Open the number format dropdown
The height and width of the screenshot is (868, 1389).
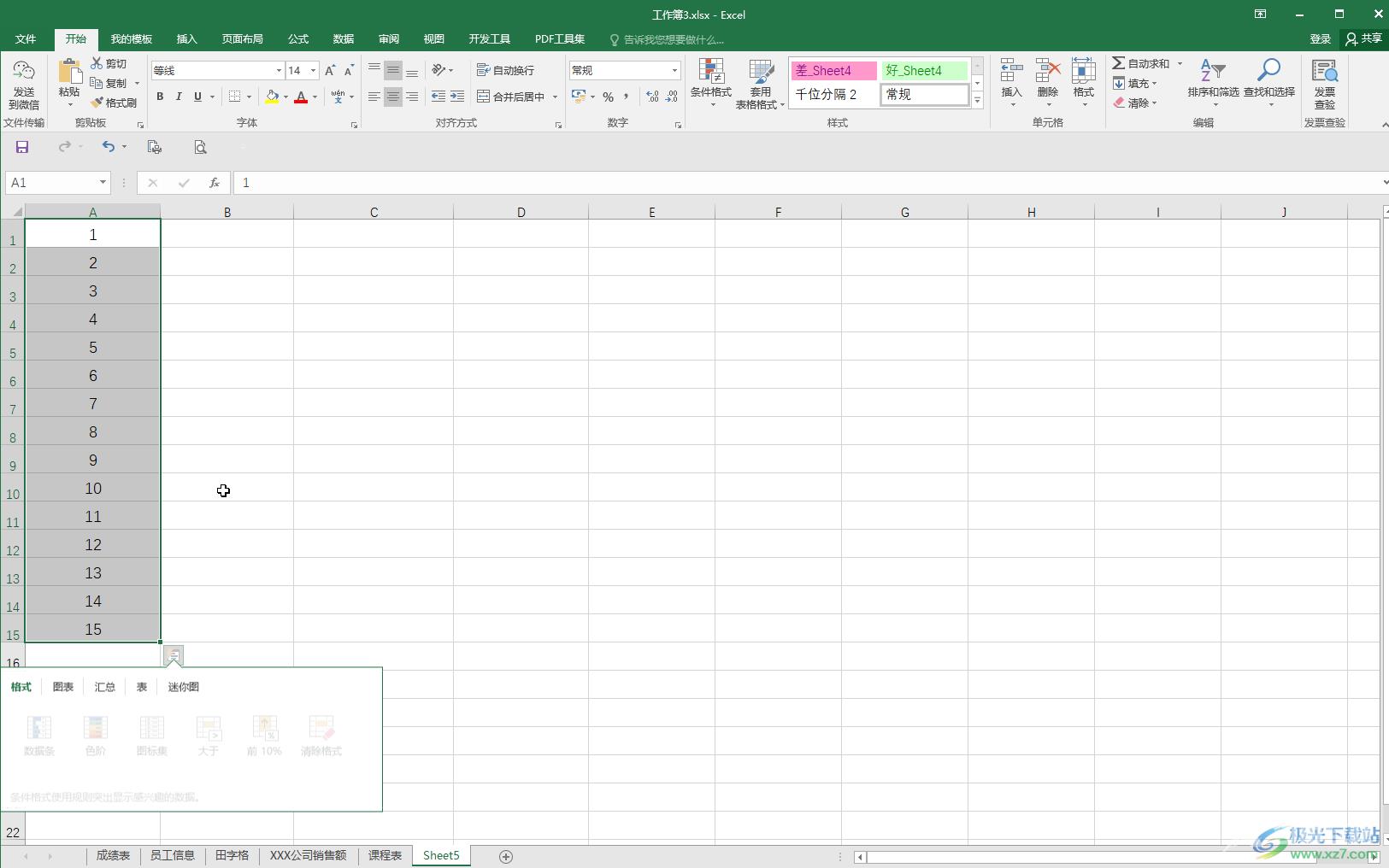674,70
